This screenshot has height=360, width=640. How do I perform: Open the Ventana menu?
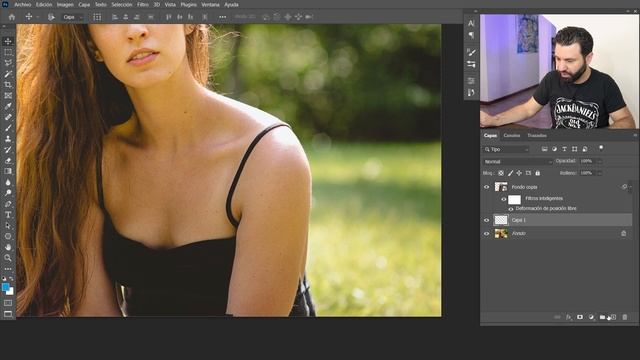point(210,4)
